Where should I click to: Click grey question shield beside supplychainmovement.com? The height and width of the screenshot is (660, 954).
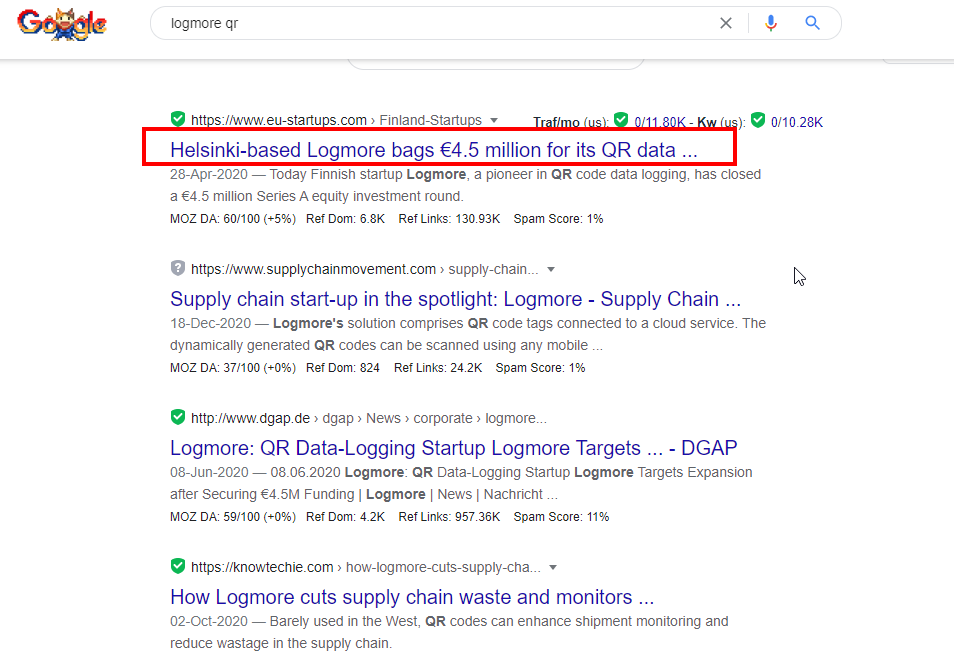point(178,268)
